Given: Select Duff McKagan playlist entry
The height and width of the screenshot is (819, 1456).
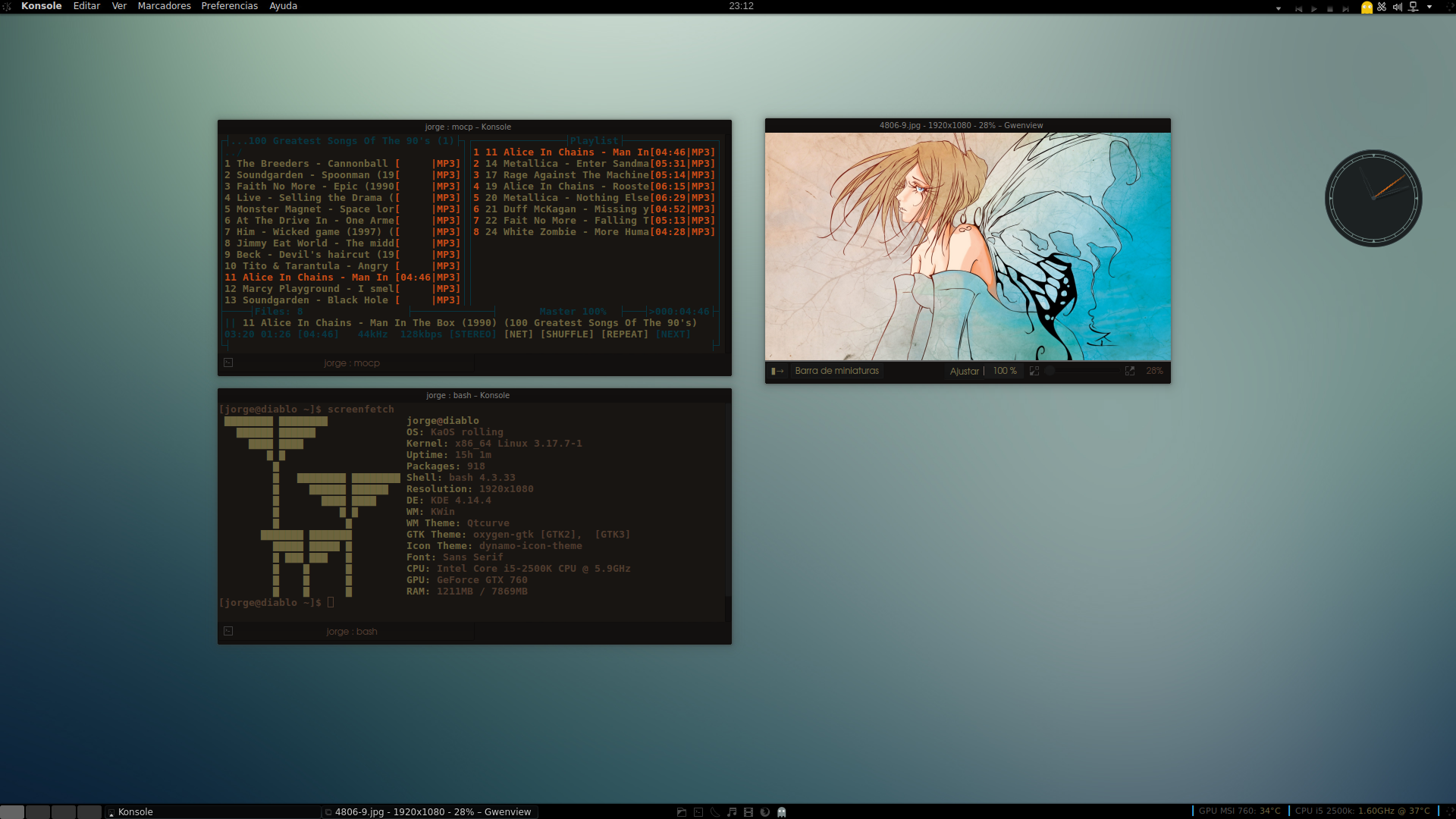Looking at the screenshot, I should pos(594,209).
